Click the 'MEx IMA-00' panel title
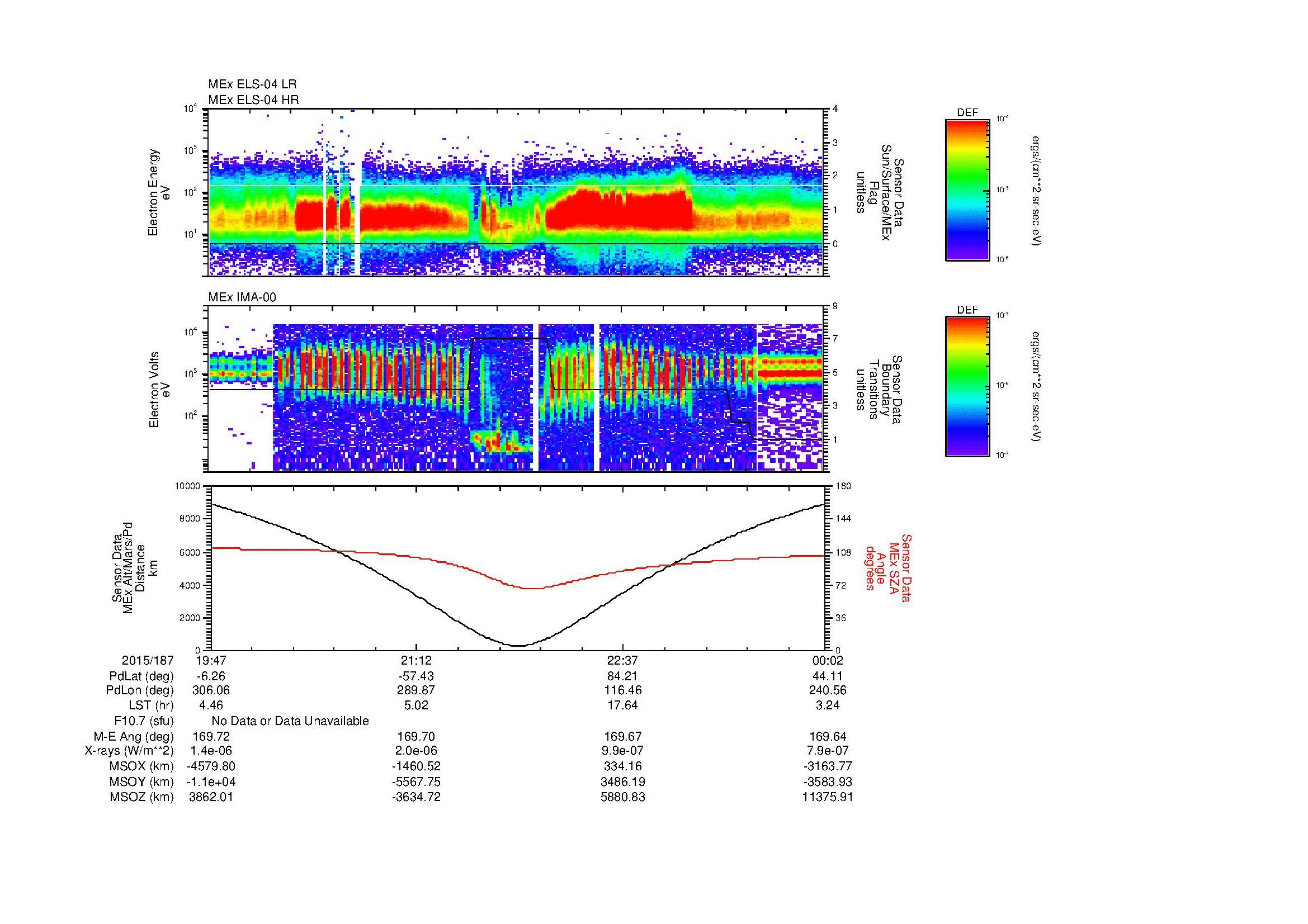Viewport: 1308px width, 924px height. point(242,297)
